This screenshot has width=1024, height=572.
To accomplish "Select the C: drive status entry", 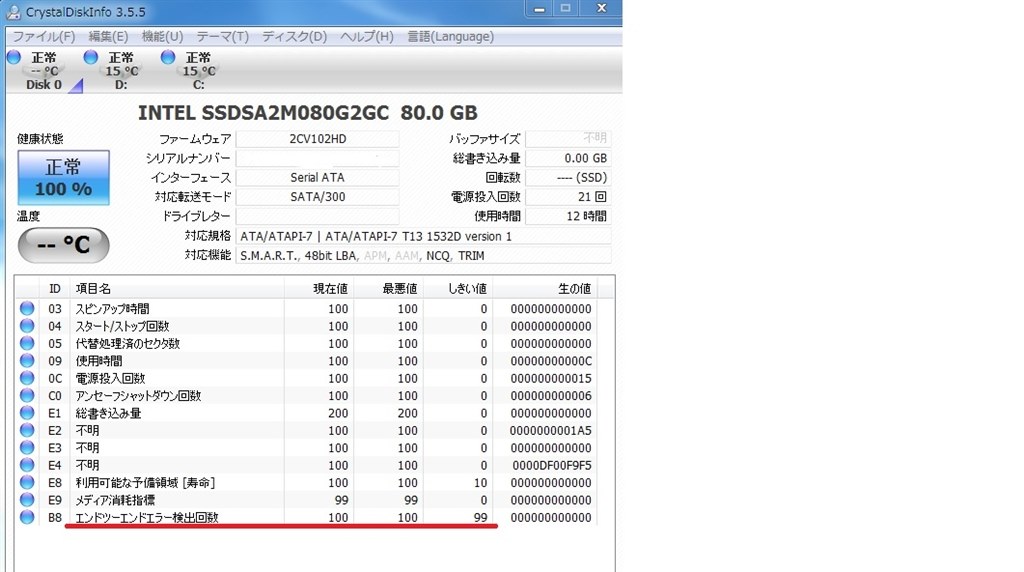I will (x=199, y=71).
